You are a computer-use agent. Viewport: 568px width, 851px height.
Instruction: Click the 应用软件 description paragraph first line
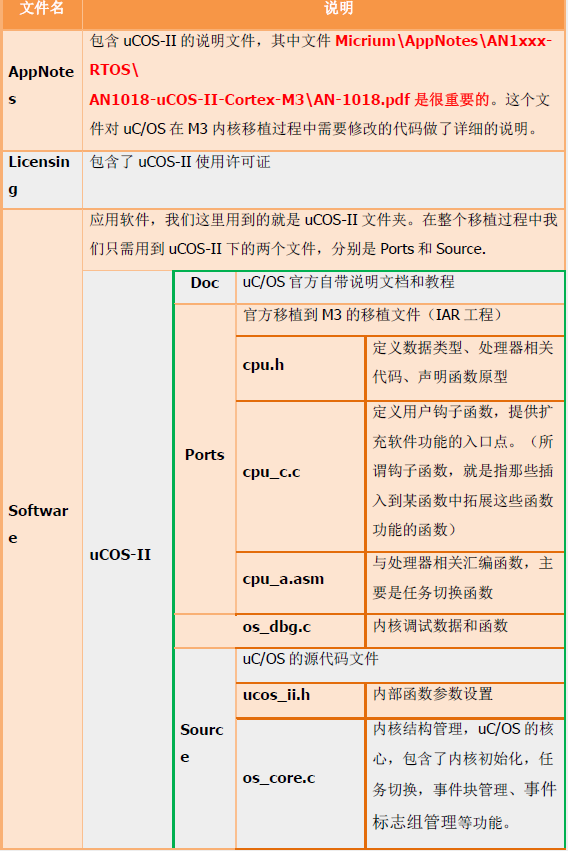pyautogui.click(x=323, y=220)
